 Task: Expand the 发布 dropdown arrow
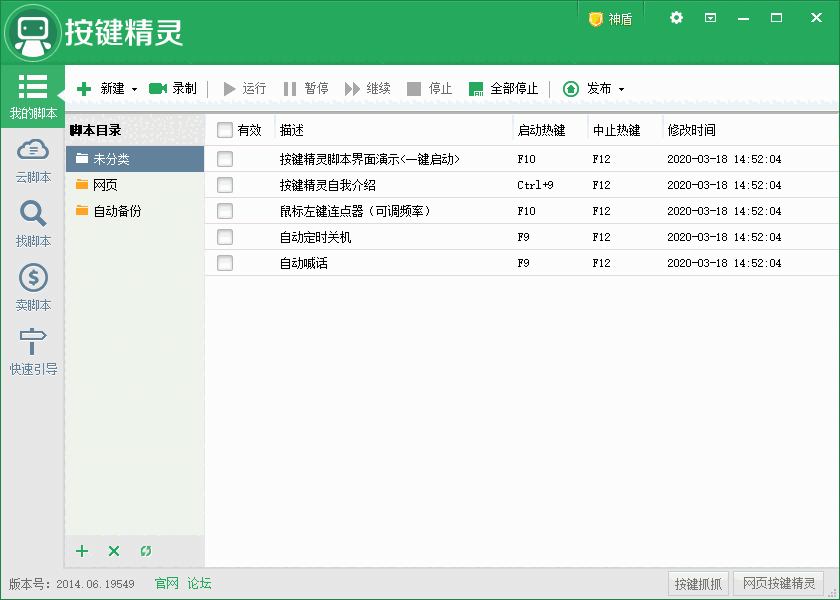[621, 90]
